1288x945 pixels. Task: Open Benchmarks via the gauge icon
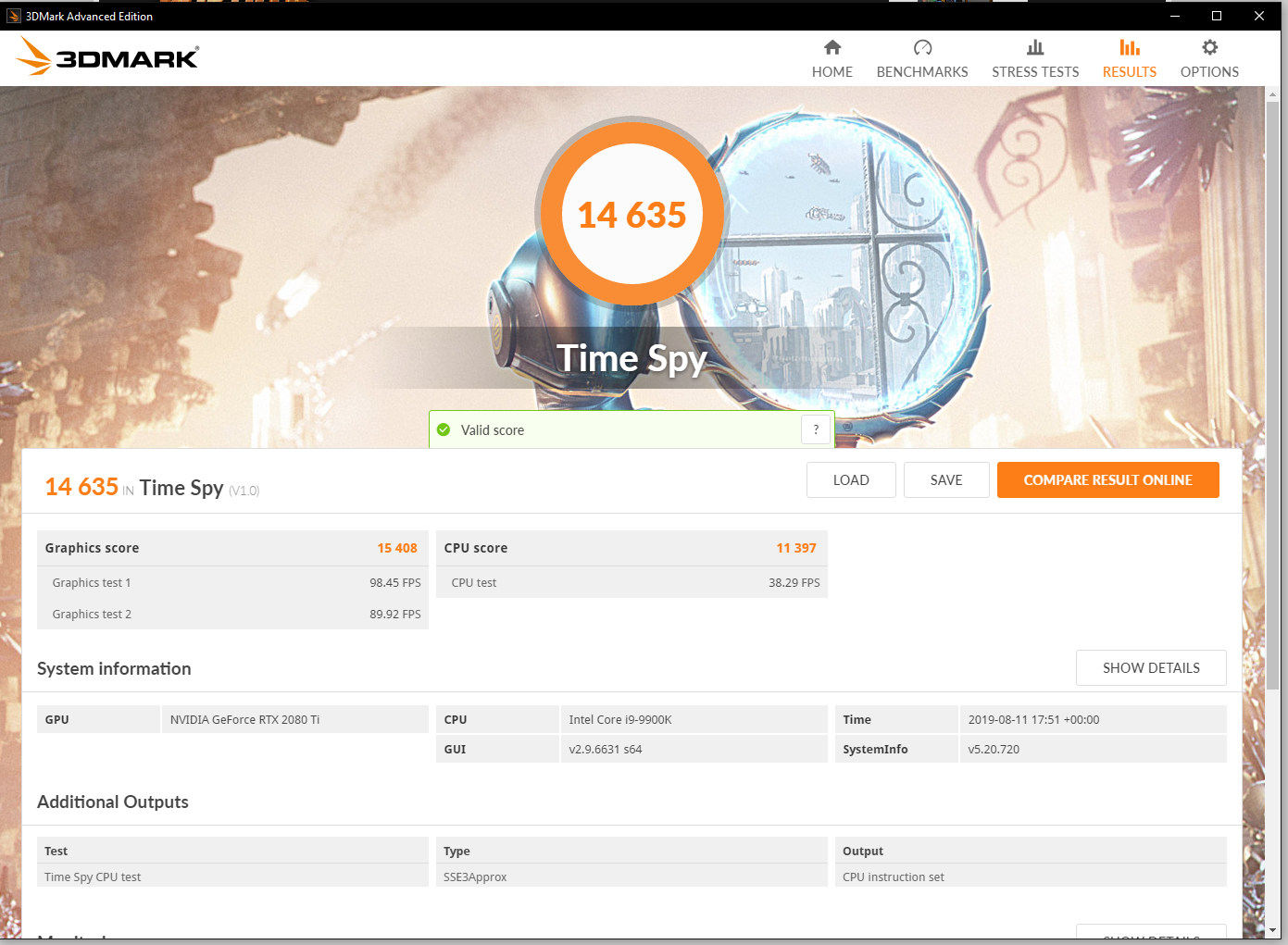click(x=921, y=47)
